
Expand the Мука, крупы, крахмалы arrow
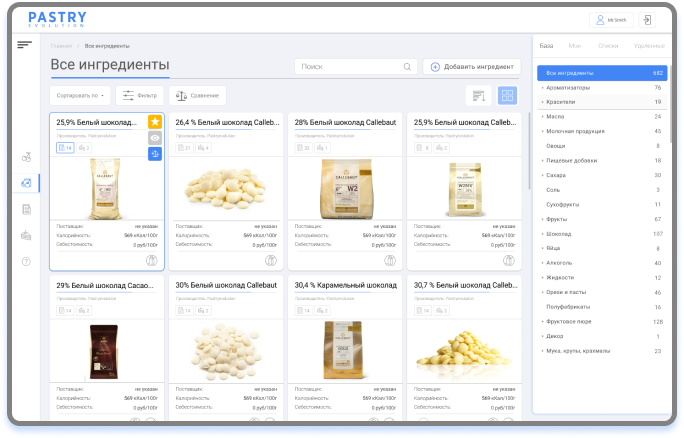[x=542, y=351]
